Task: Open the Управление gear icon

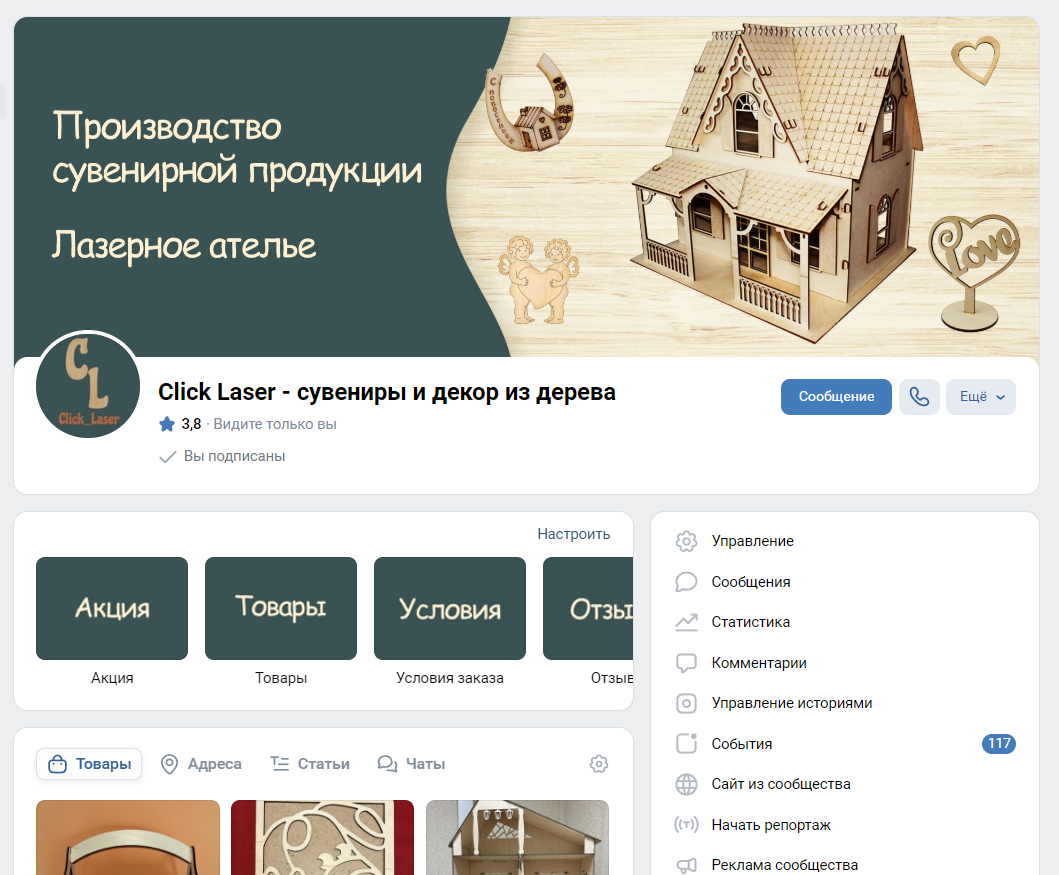Action: [686, 541]
